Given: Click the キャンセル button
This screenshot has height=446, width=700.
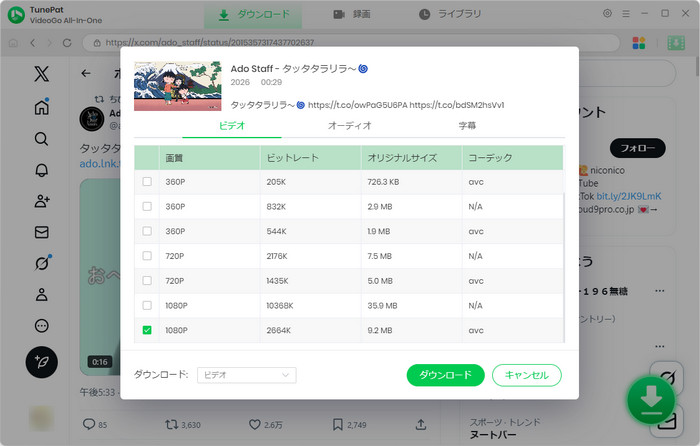Looking at the screenshot, I should click(527, 375).
